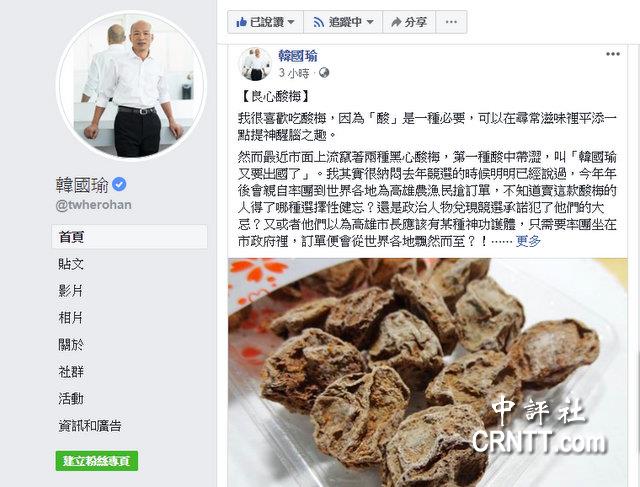Click the RSS feed icon on 追蹤中
640x487 pixels.
pos(318,22)
